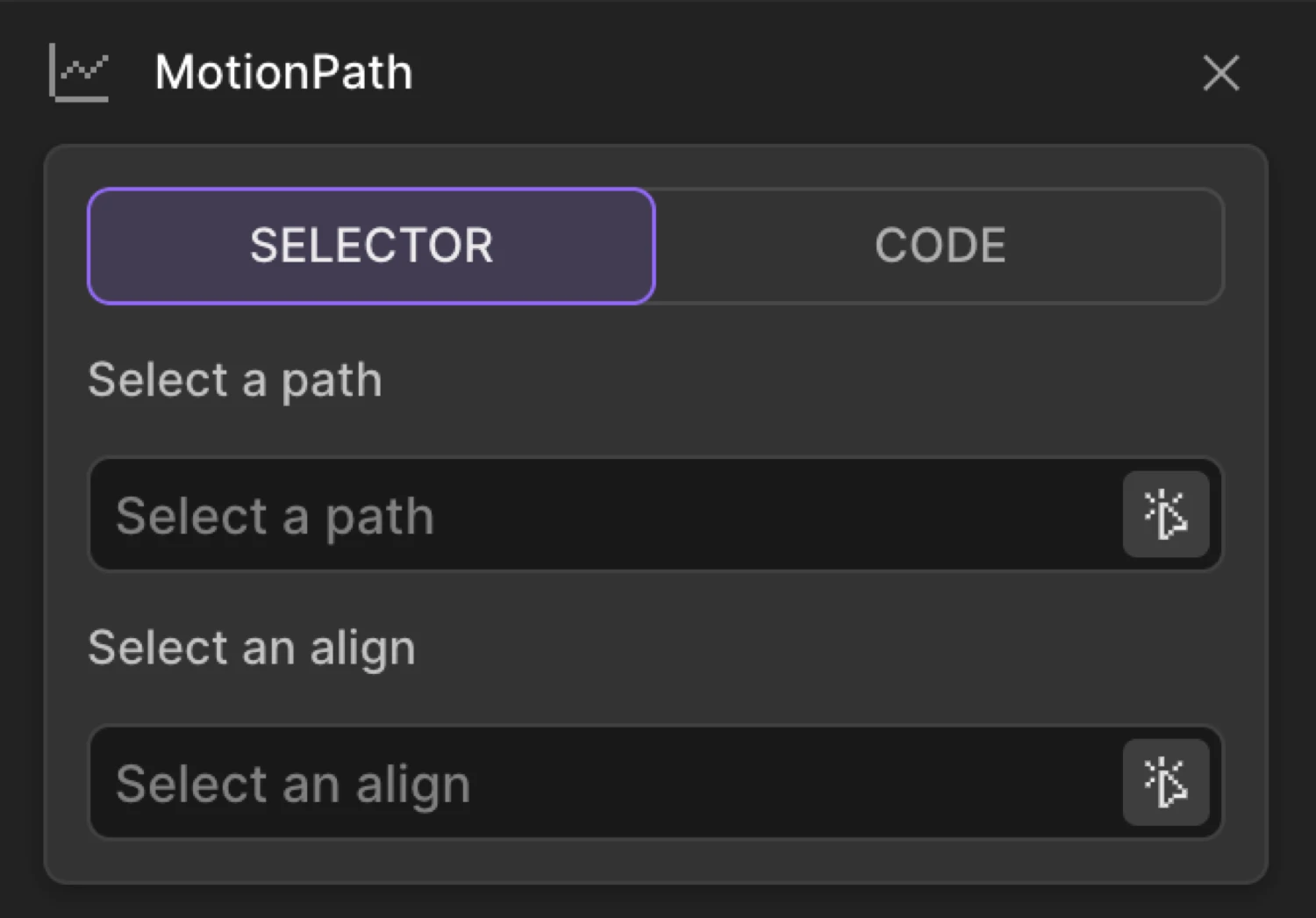The height and width of the screenshot is (918, 1316).
Task: Click the 'Select a path' section label
Action: click(x=234, y=379)
